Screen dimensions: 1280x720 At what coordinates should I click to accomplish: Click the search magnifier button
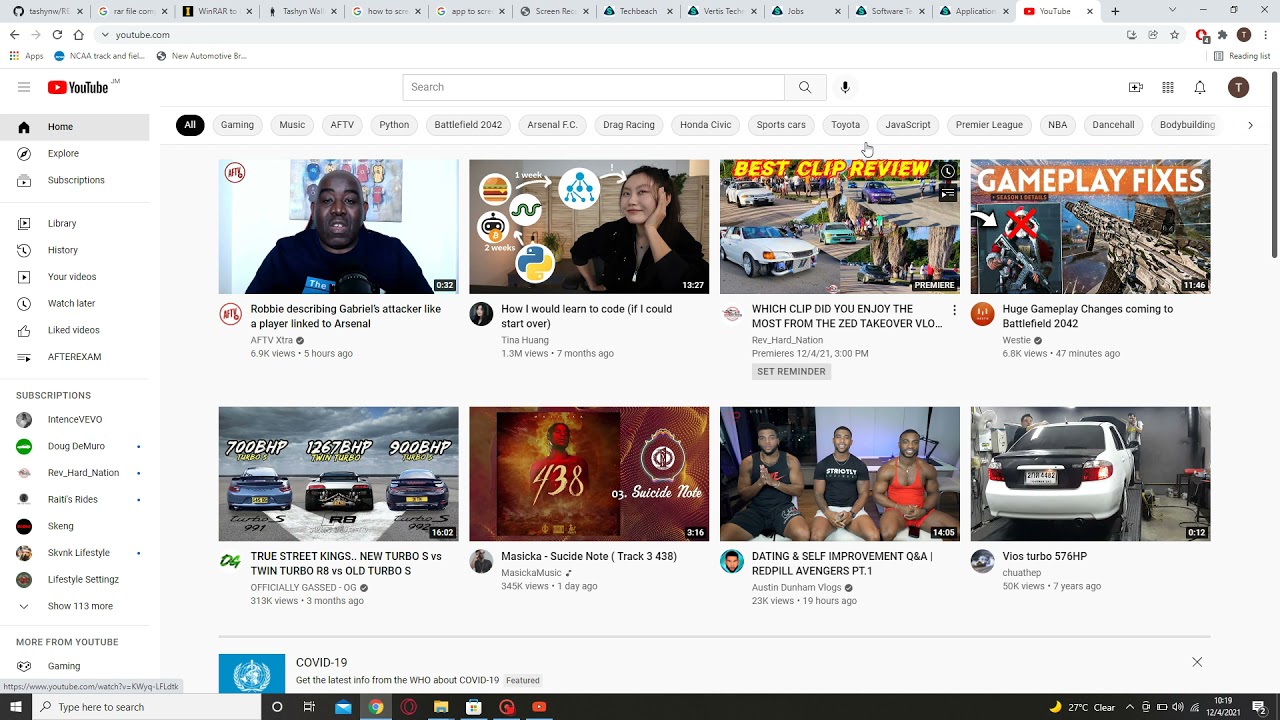coord(805,87)
